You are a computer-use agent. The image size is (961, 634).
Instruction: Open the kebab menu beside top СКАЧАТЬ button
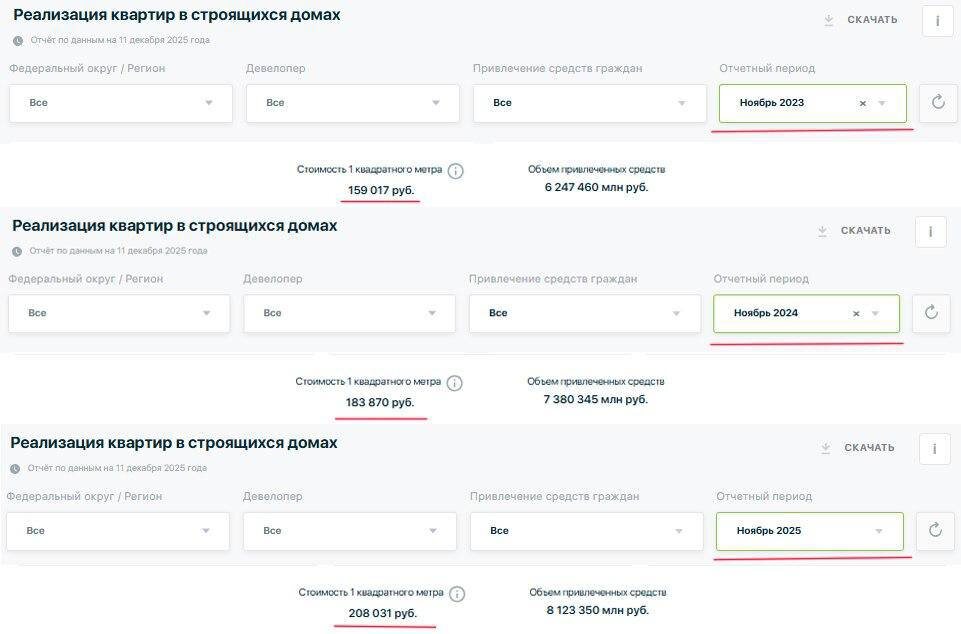click(936, 19)
